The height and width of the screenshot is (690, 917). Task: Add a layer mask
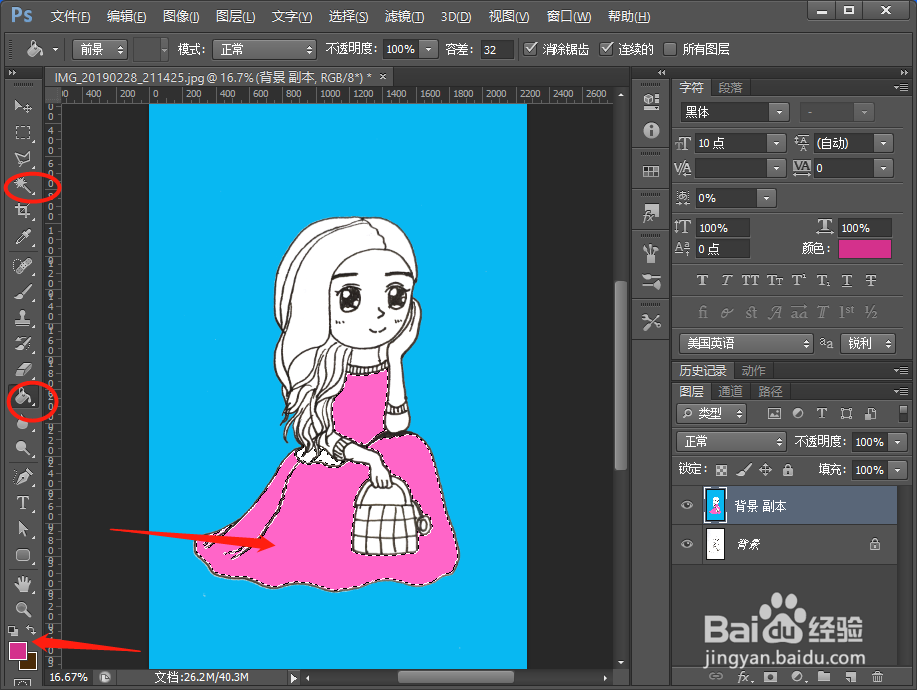pyautogui.click(x=770, y=677)
